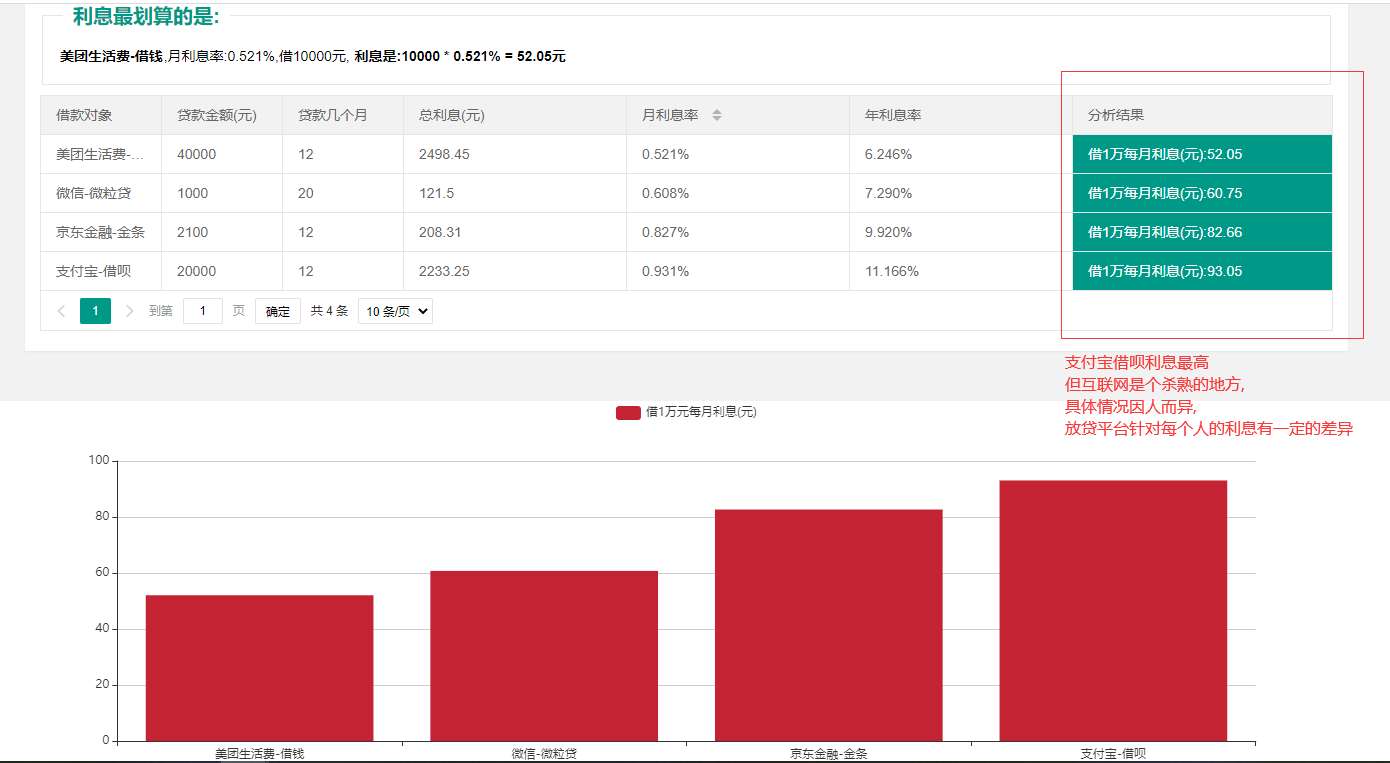Image resolution: width=1390 pixels, height=763 pixels.
Task: Open the 10 条/页 page size dropdown
Action: pyautogui.click(x=395, y=311)
